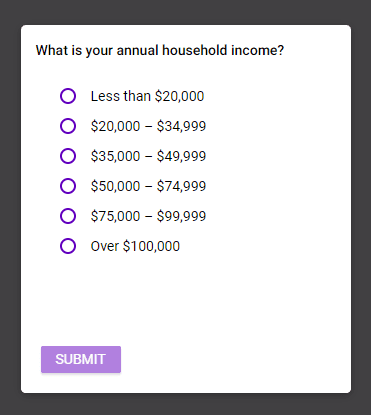The image size is (371, 415).
Task: Select the bracket covering an $80,000 income
Action: 68,216
